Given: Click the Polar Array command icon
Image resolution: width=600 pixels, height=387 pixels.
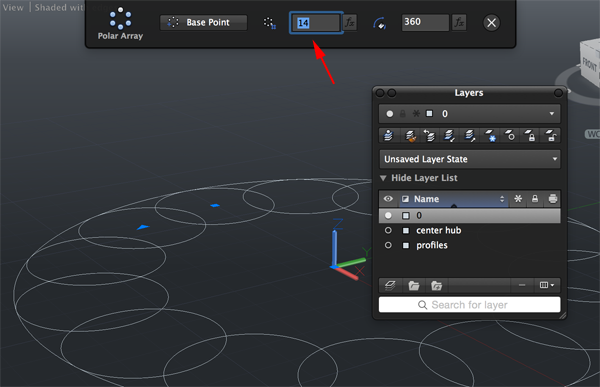Looking at the screenshot, I should (x=120, y=18).
